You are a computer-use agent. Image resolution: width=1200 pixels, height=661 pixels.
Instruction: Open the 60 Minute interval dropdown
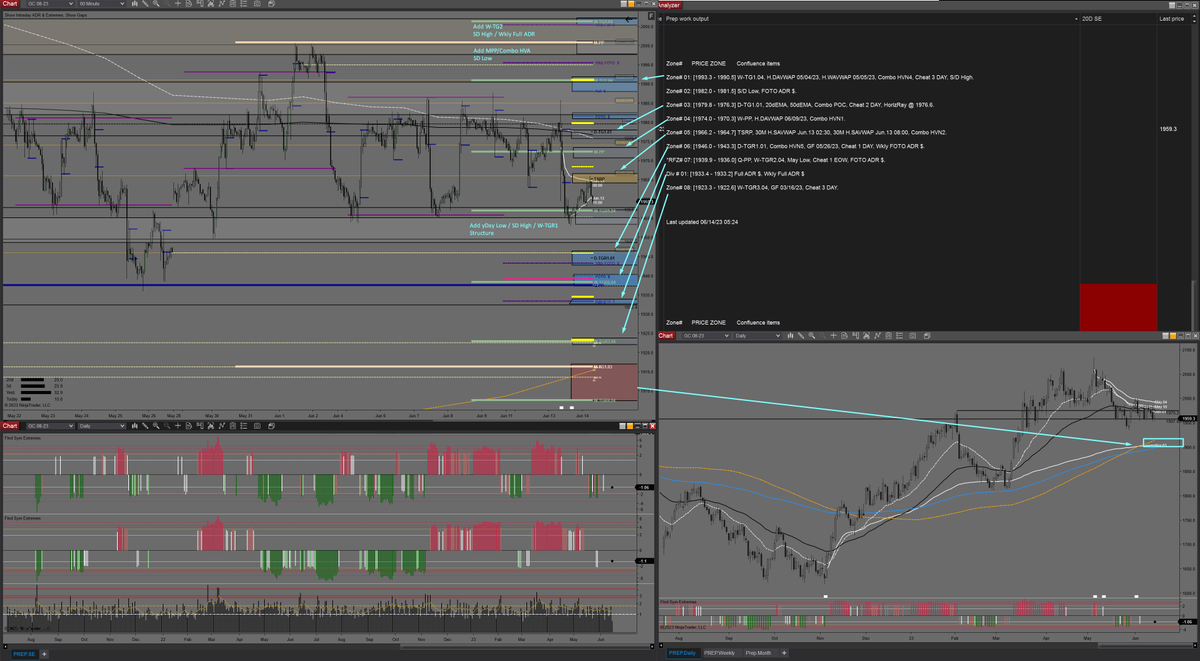pyautogui.click(x=101, y=4)
